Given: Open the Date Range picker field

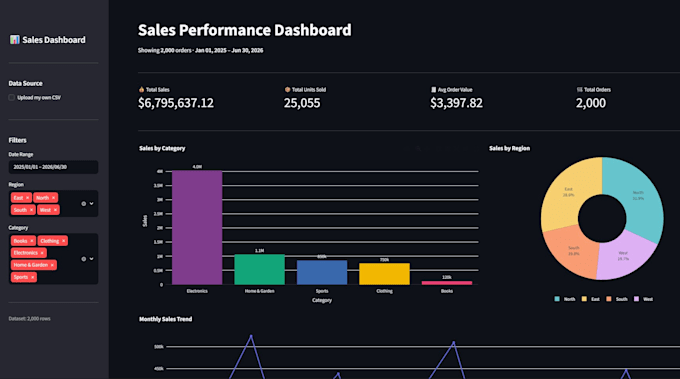Looking at the screenshot, I should click(x=53, y=167).
